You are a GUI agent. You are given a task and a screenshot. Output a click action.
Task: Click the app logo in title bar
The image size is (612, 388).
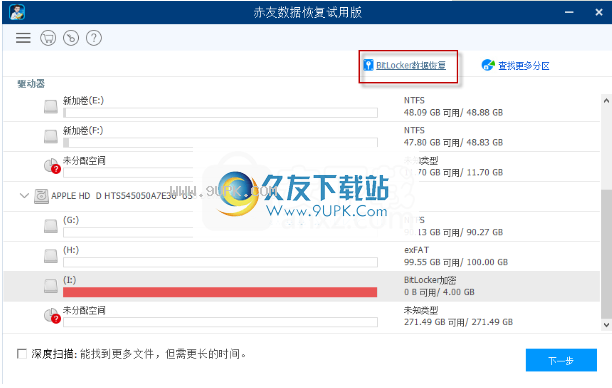(x=17, y=12)
